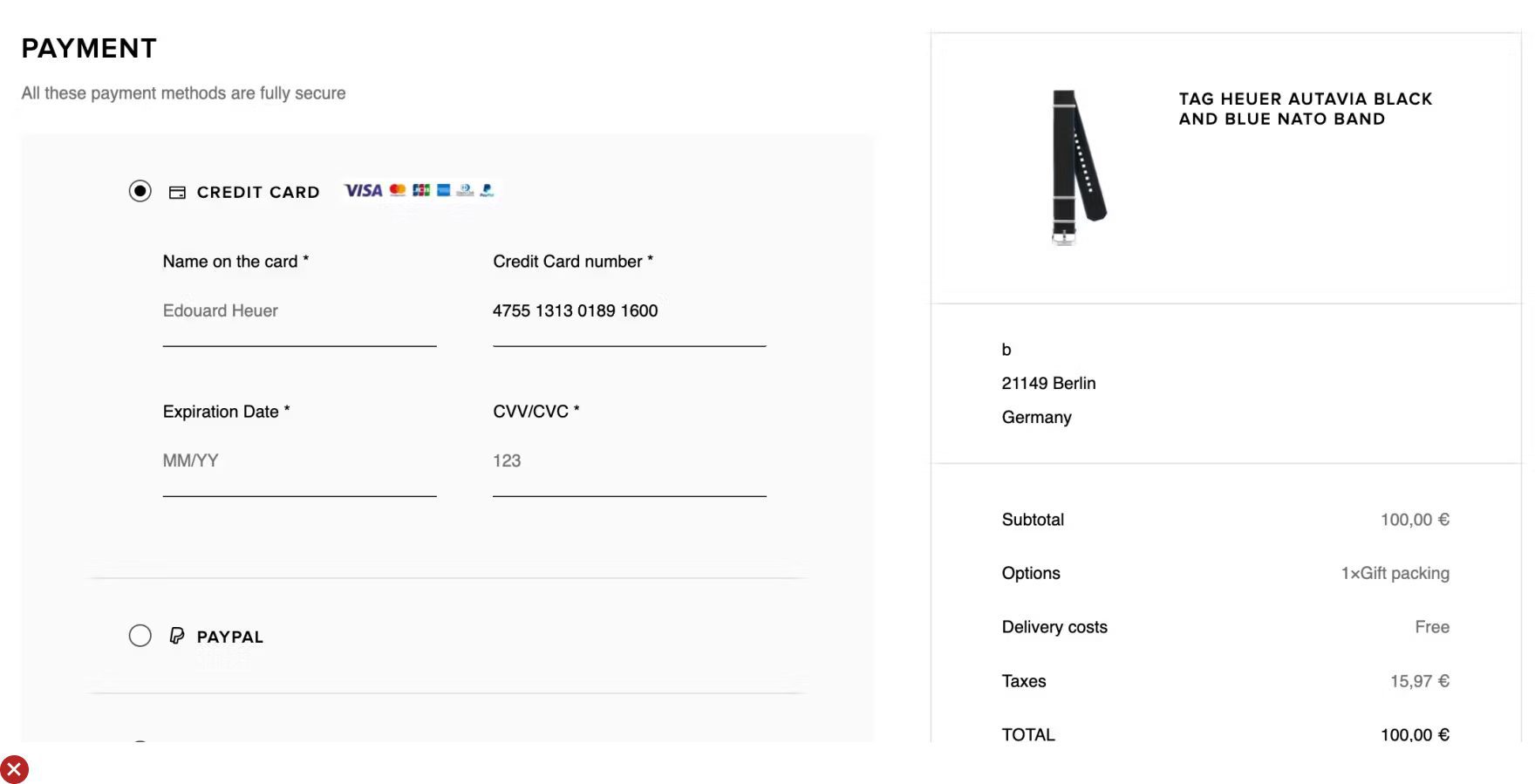The image size is (1535, 784).
Task: Click the Expiration Date MM/YY field
Action: point(299,461)
